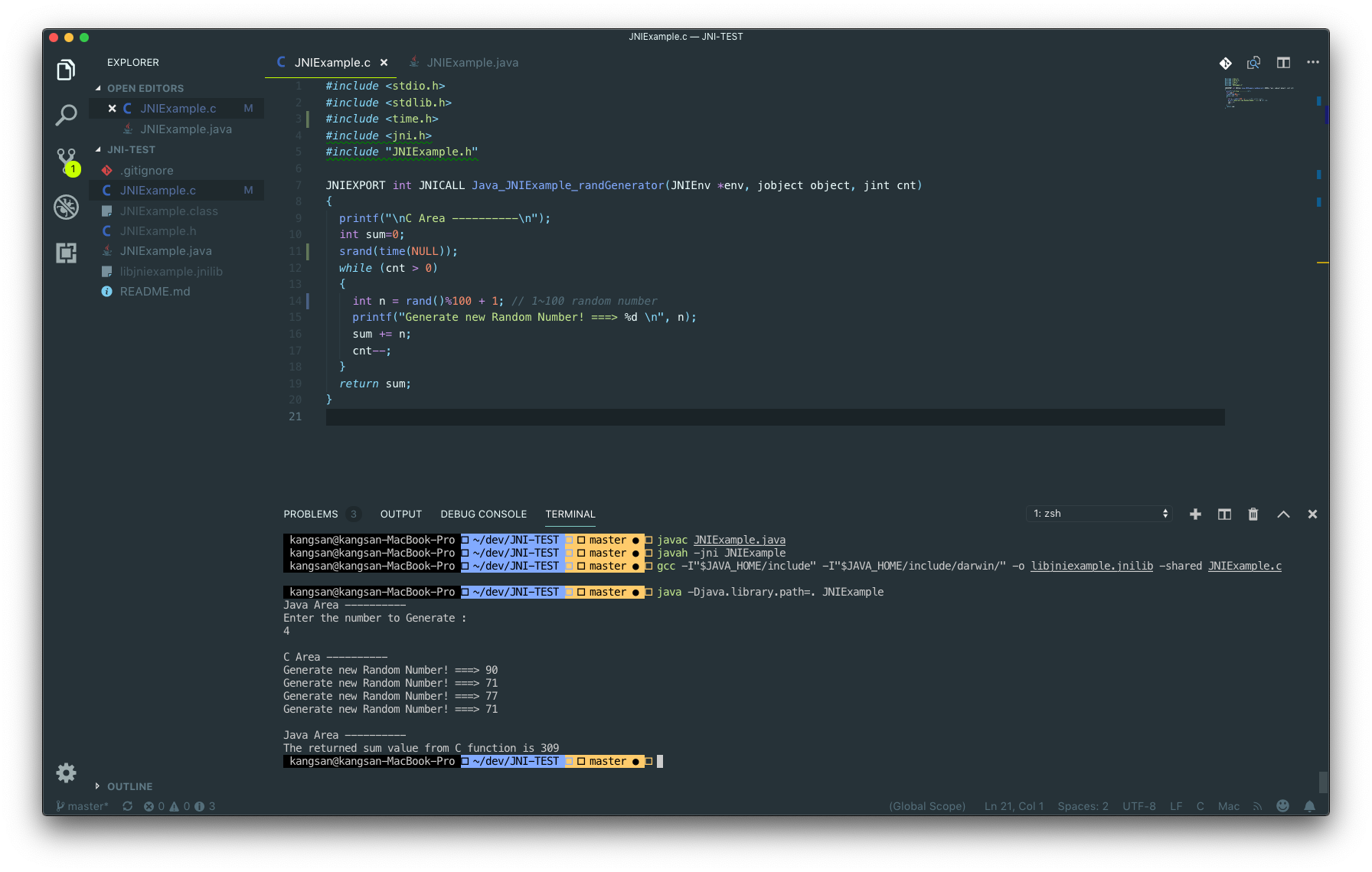Open the Manage gear icon menu
The width and height of the screenshot is (1372, 872).
pyautogui.click(x=66, y=772)
